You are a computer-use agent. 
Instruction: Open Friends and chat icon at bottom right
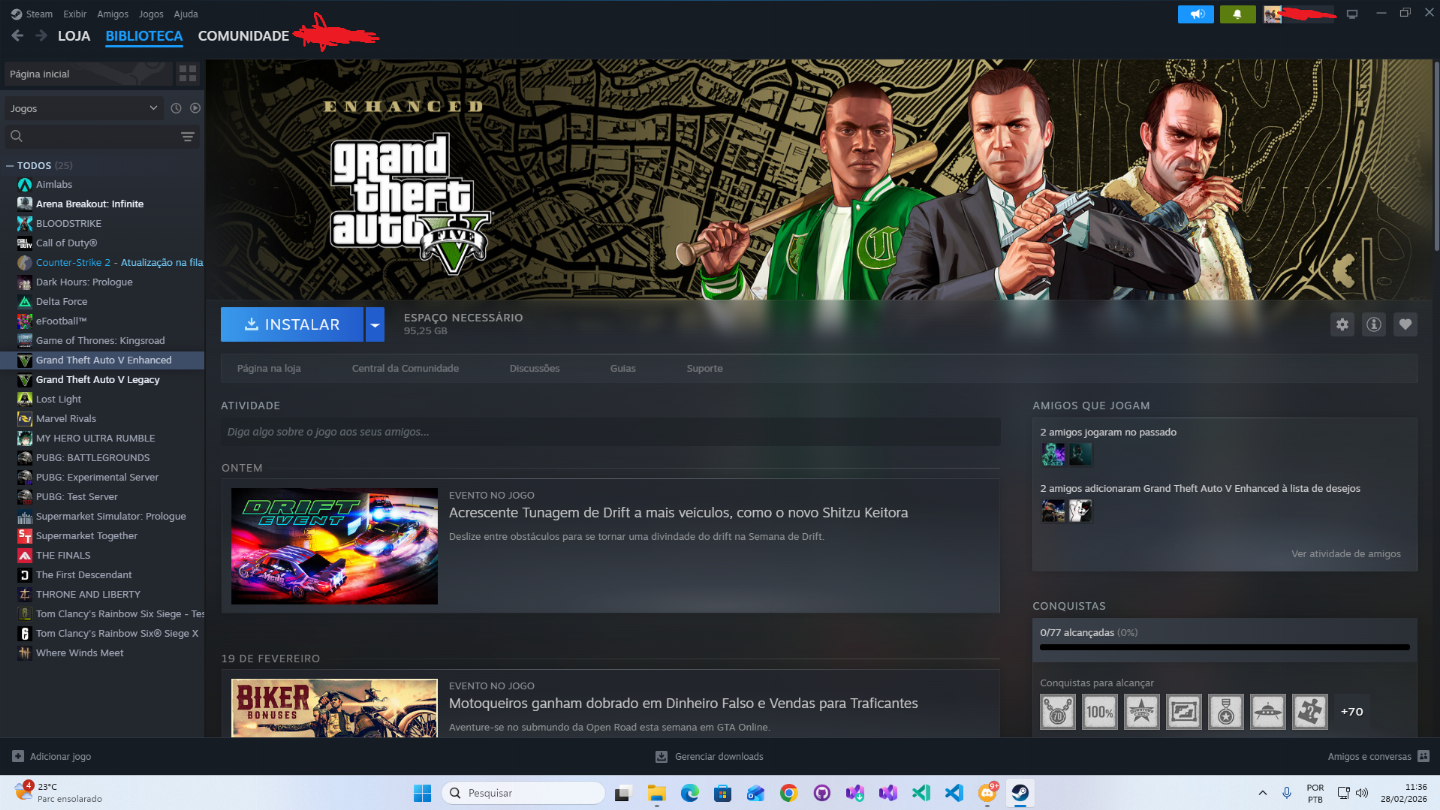[x=1423, y=757]
